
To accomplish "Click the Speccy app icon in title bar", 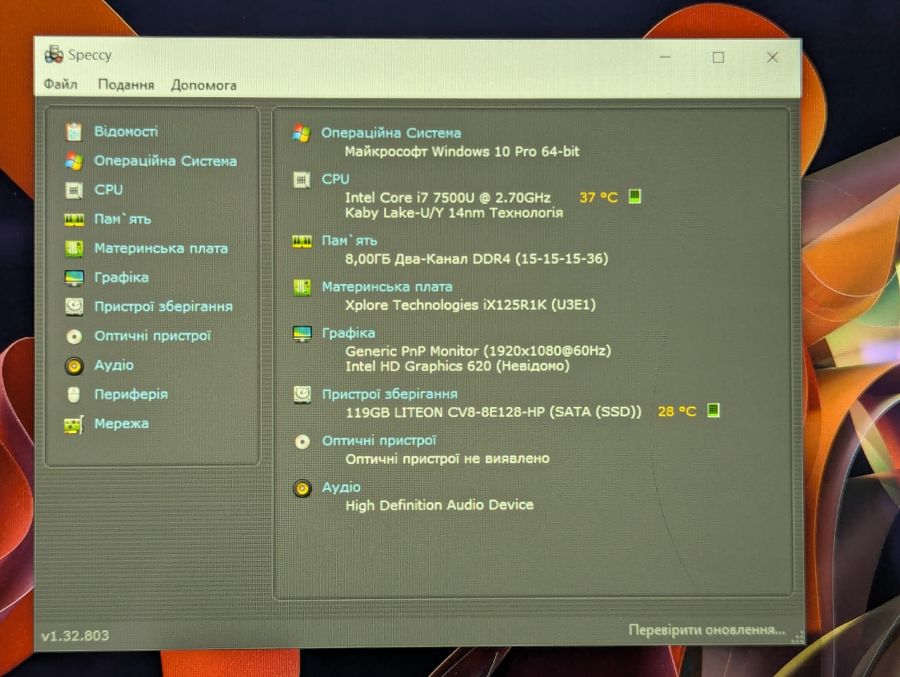I will (x=53, y=55).
